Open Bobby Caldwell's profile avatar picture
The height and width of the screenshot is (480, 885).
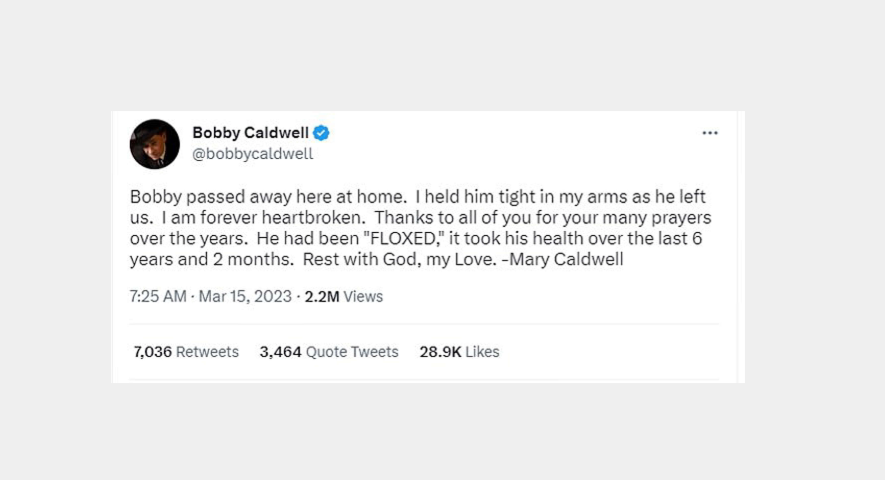[155, 144]
